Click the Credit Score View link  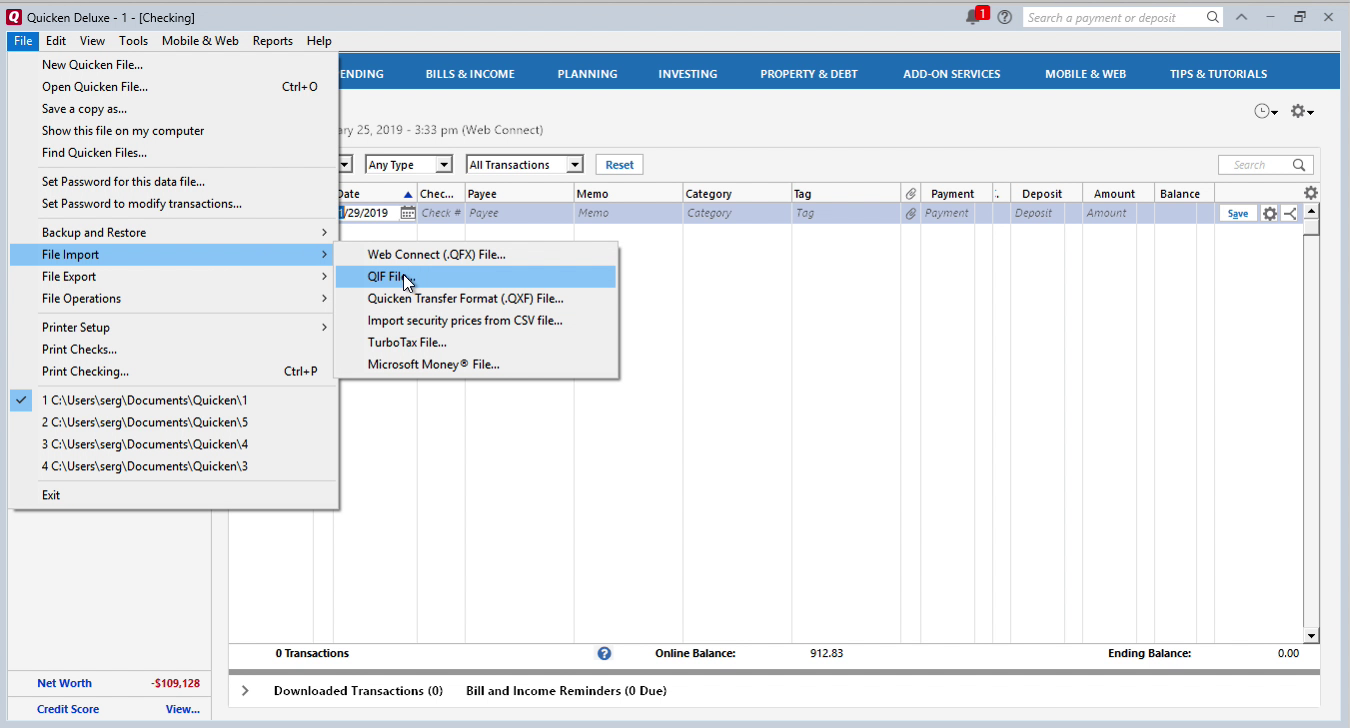tap(183, 709)
